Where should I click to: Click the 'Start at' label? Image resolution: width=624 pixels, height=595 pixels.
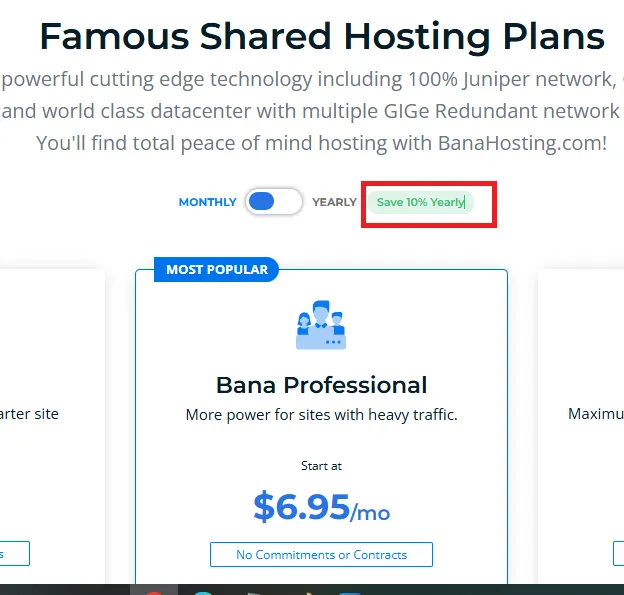tap(322, 466)
